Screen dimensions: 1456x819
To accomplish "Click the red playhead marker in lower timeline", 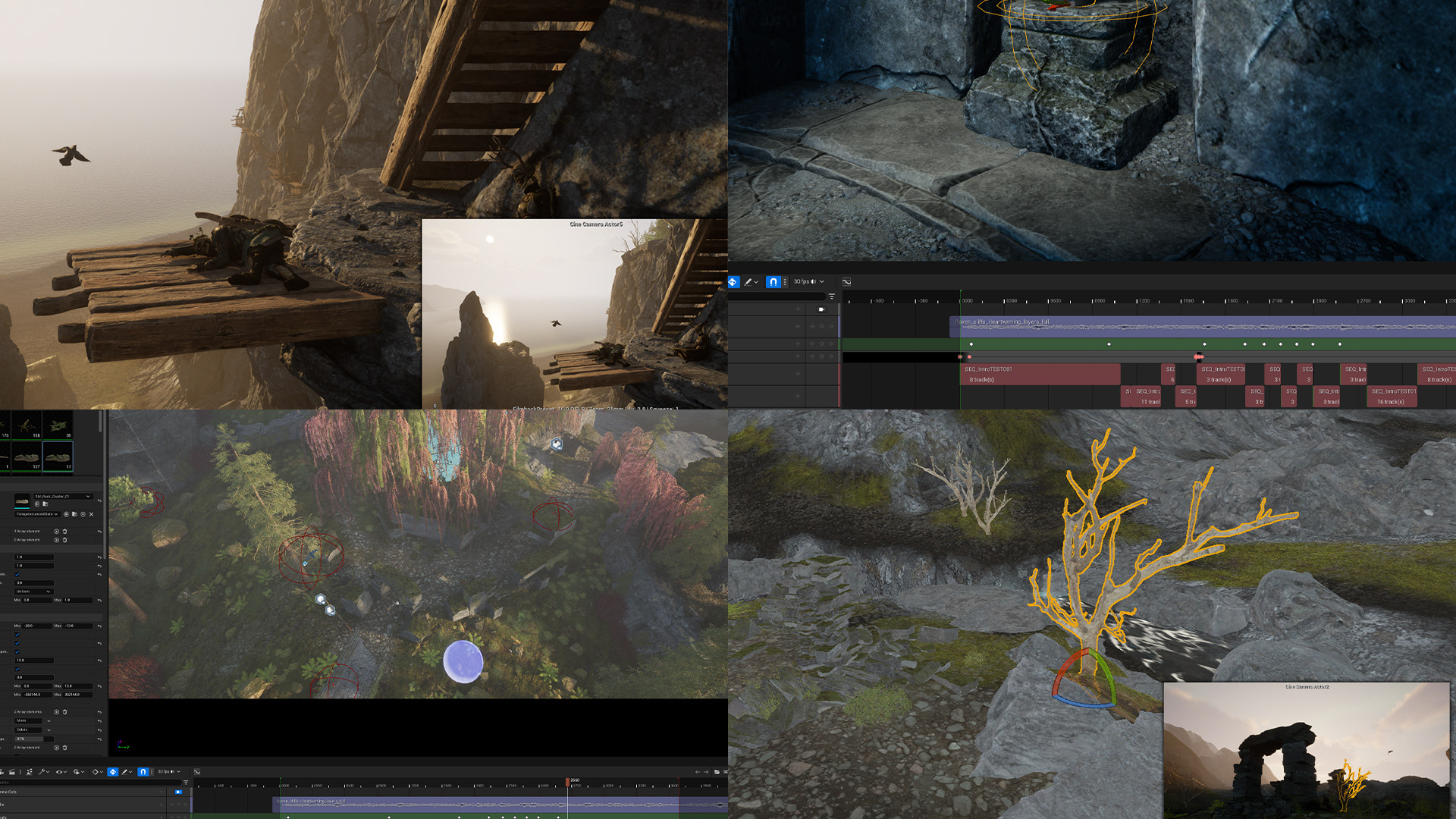I will [x=567, y=781].
